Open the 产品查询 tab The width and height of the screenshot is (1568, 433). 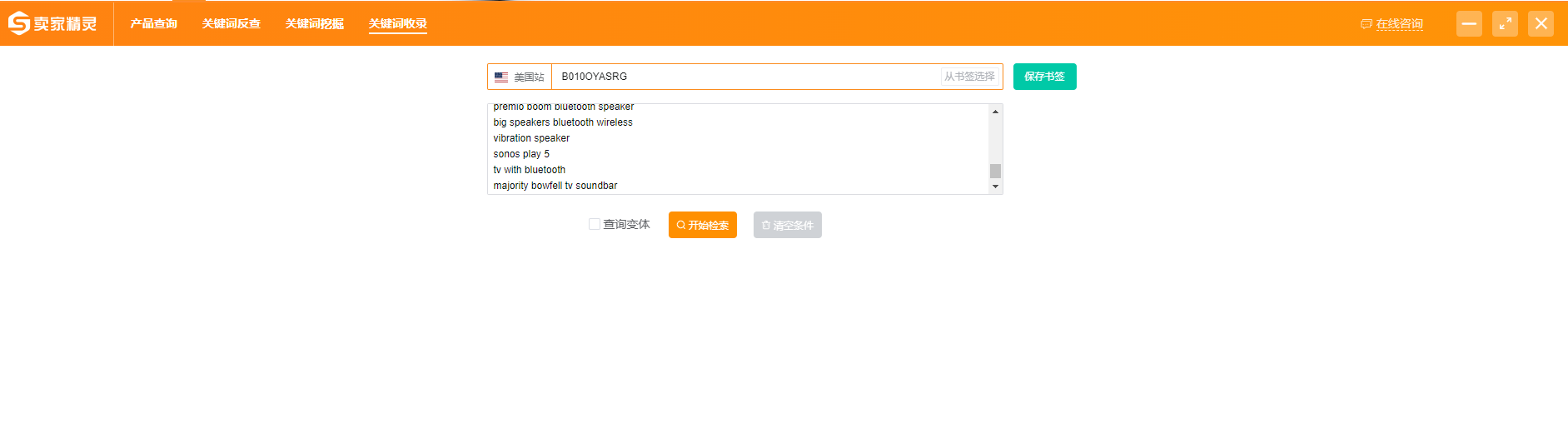pos(154,23)
